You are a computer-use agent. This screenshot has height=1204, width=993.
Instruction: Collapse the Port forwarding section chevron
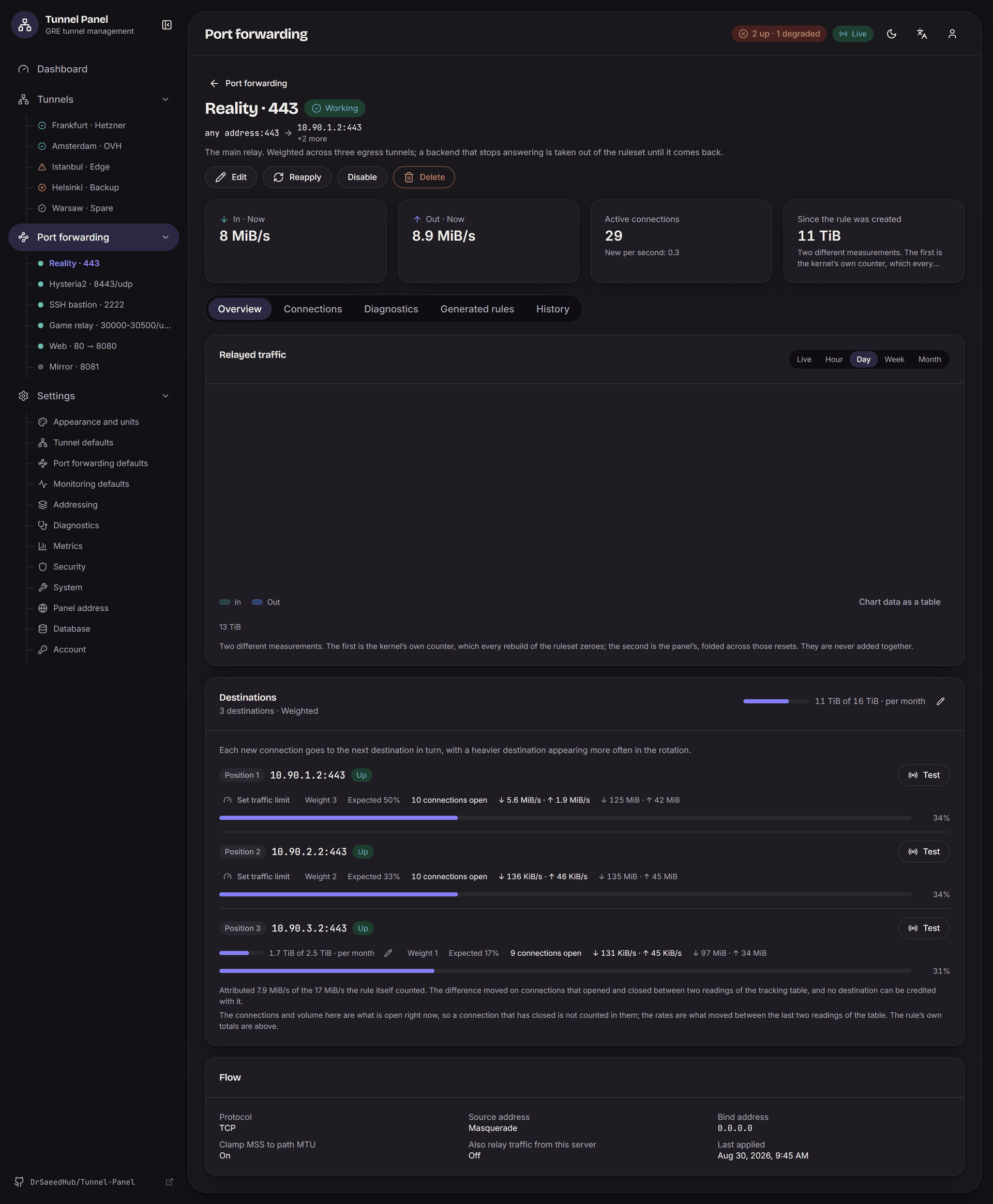coord(165,237)
